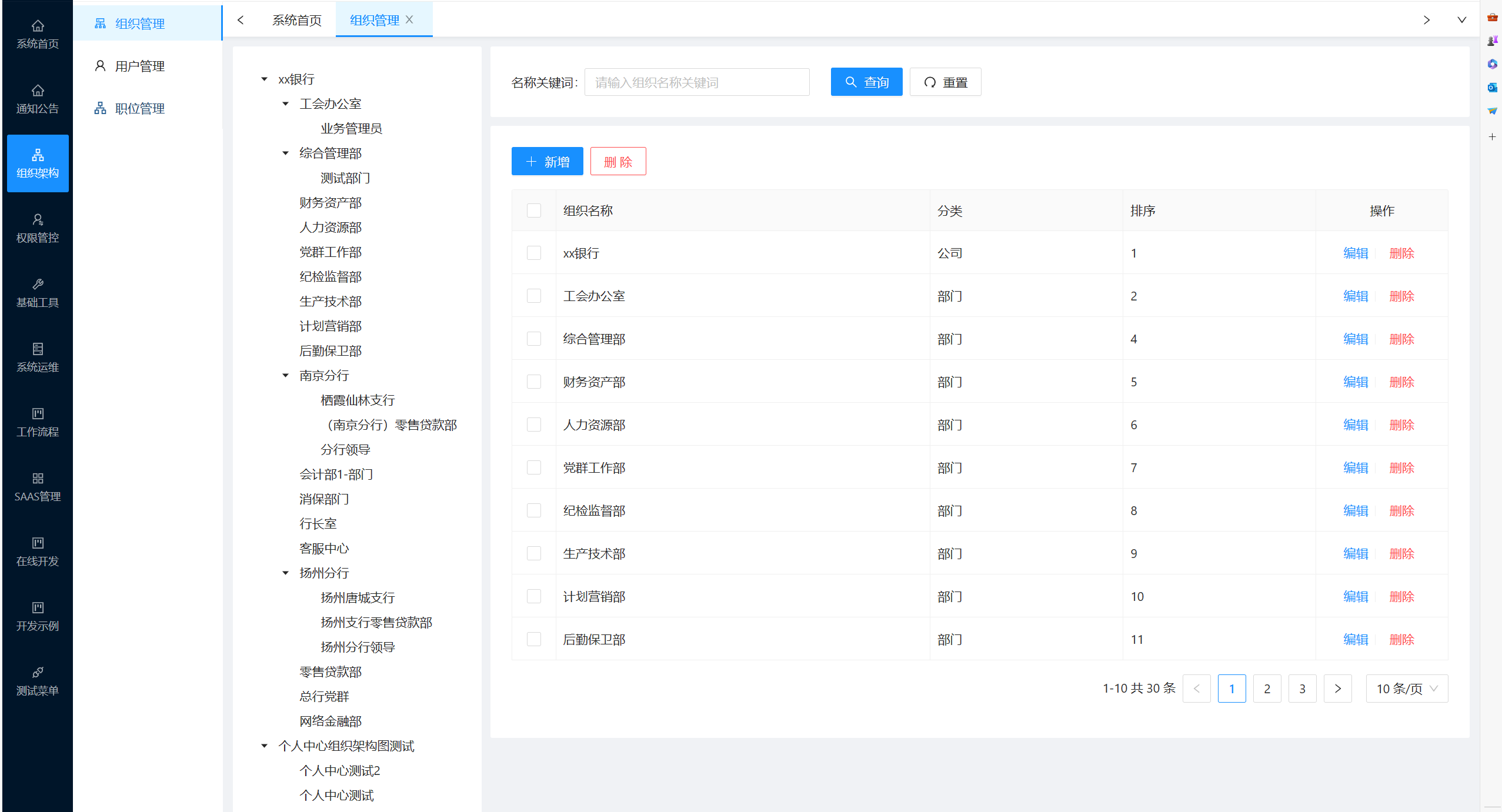Open the 10 条/页 page size dropdown
The height and width of the screenshot is (812, 1502).
(x=1407, y=689)
